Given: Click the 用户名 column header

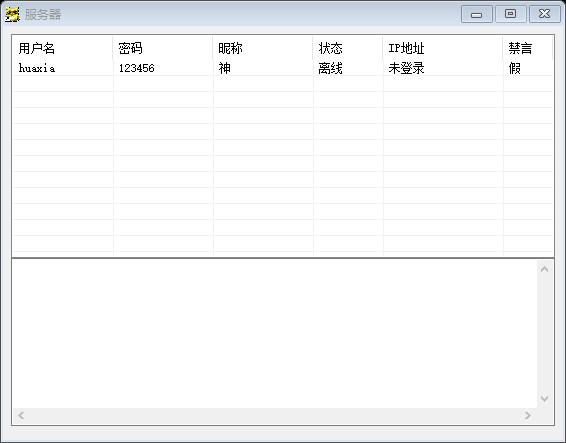Looking at the screenshot, I should [63, 48].
